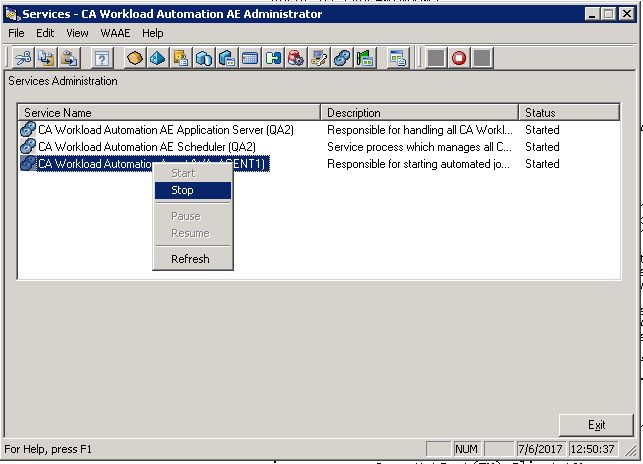Click the green flag toolbar icon

coord(365,58)
